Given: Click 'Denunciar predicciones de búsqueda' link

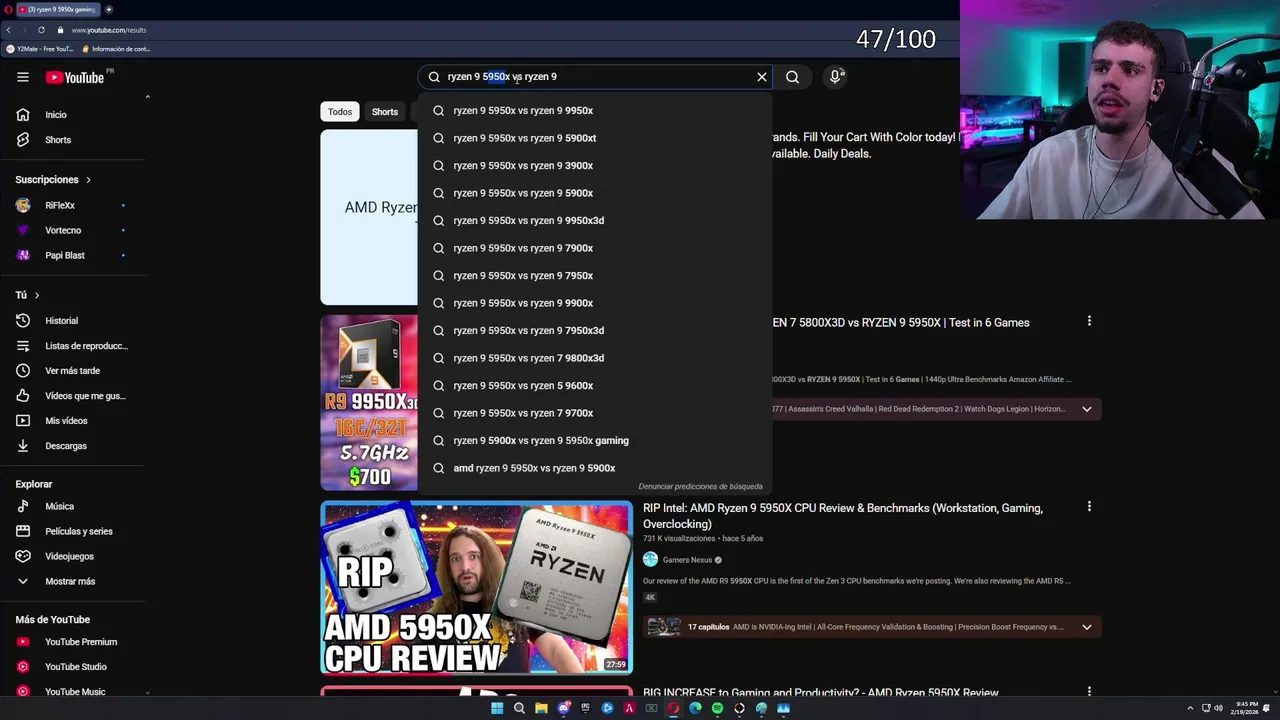Looking at the screenshot, I should (x=700, y=487).
